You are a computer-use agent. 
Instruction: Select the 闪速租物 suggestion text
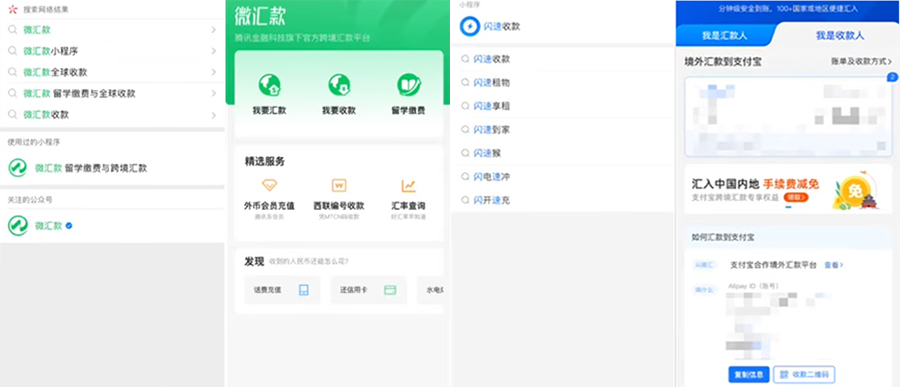(x=492, y=83)
